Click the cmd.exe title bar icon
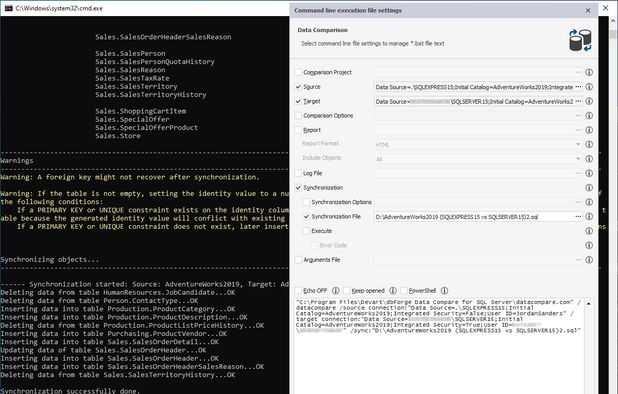The height and width of the screenshot is (394, 618). tap(8, 8)
